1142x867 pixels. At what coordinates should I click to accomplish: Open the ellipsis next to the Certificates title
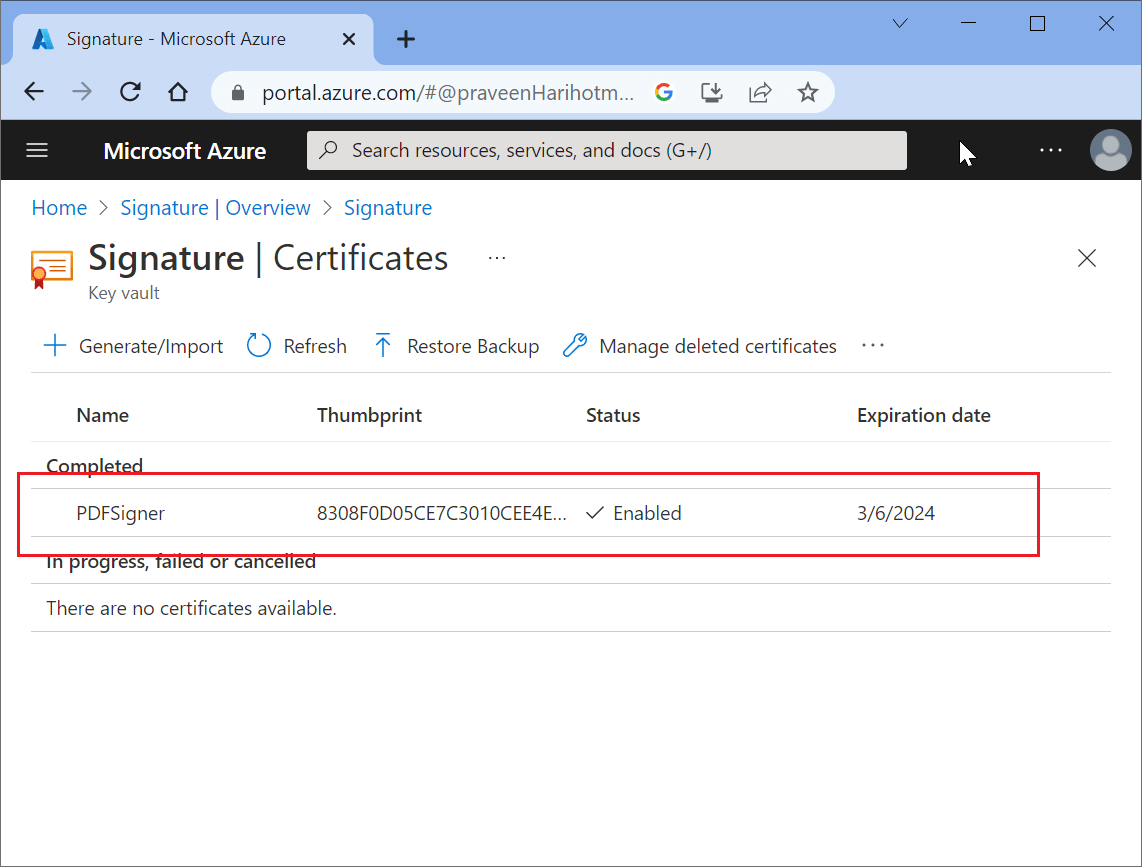coord(497,257)
